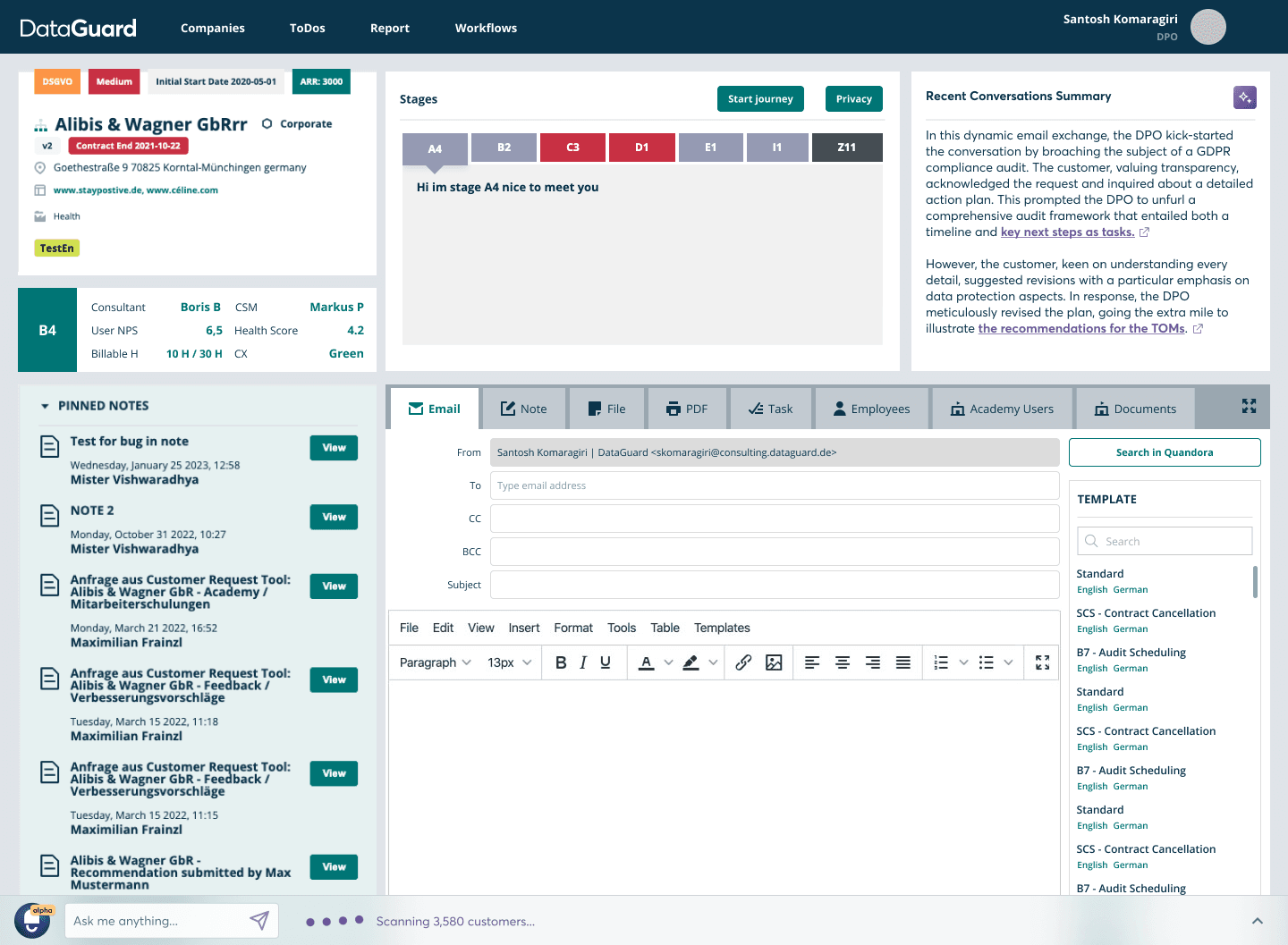Open the bullet list style dropdown arrow
1288x945 pixels.
[1008, 662]
